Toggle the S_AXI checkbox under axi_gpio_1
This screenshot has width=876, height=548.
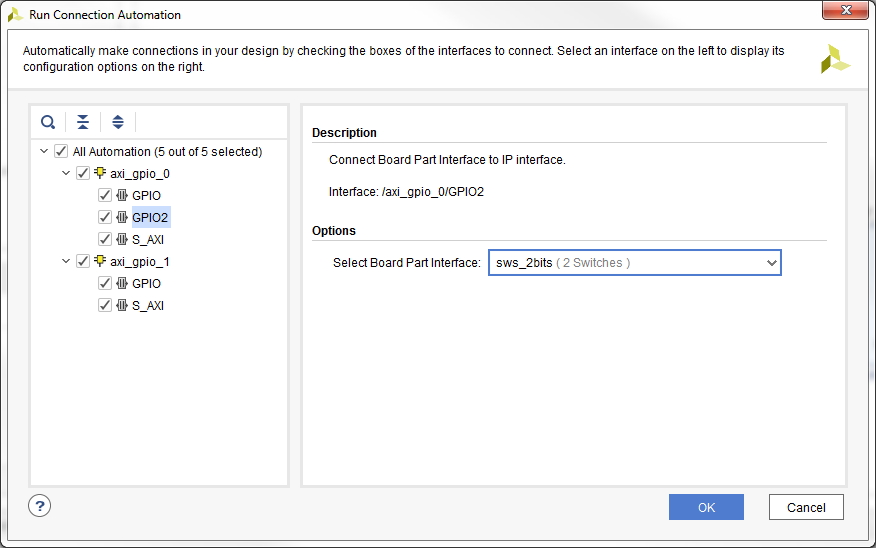[x=104, y=305]
